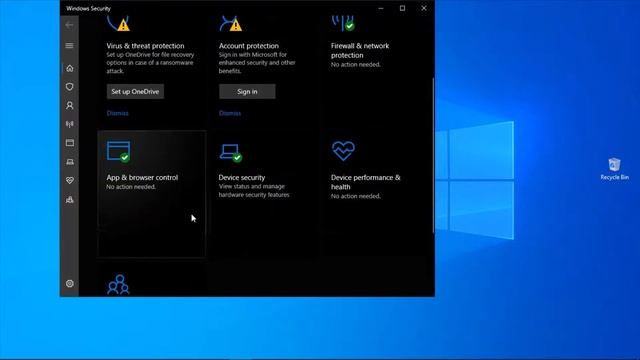Click the App & browser control tile icon
The width and height of the screenshot is (640, 360).
[x=118, y=151]
